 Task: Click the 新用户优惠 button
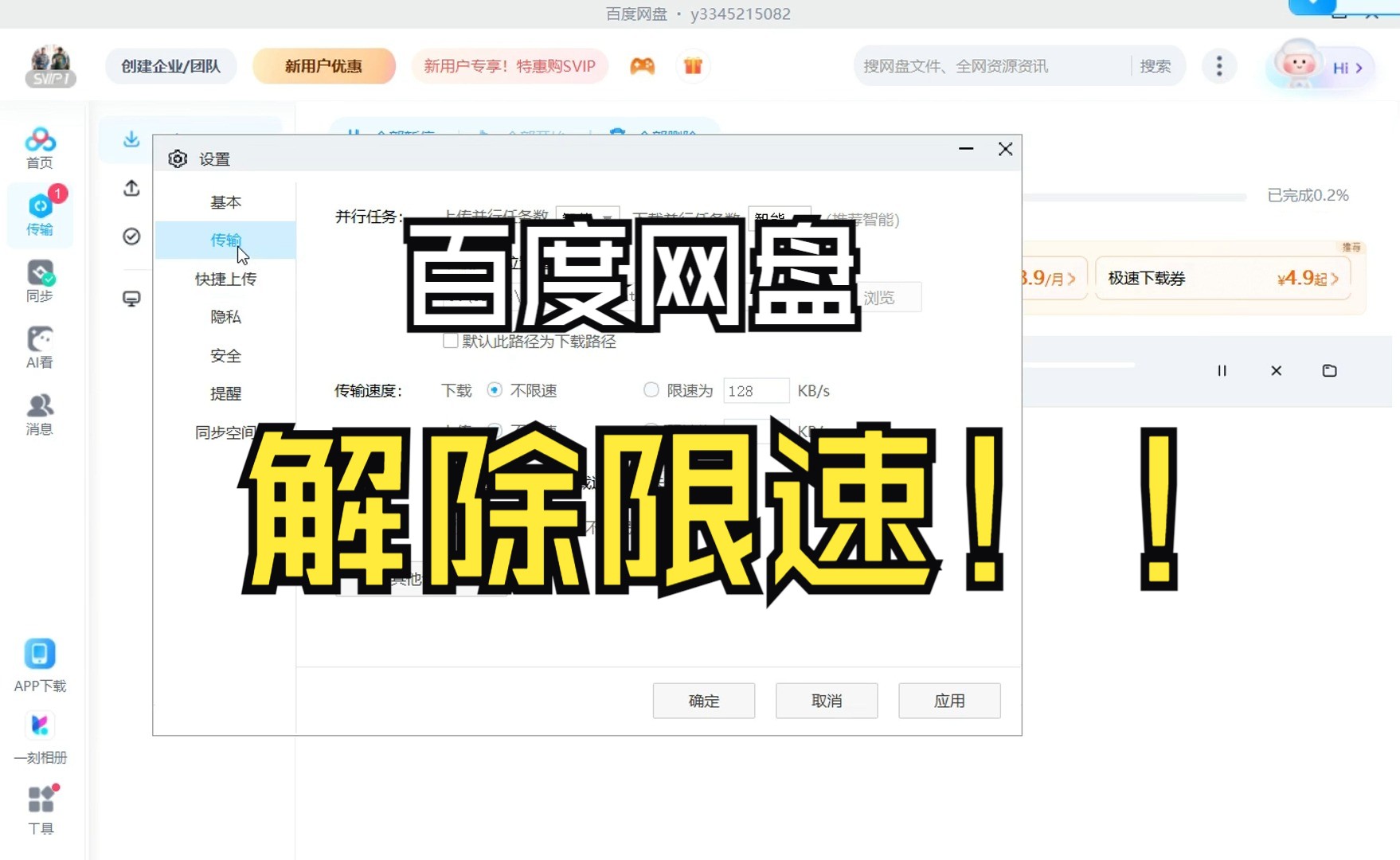(323, 66)
